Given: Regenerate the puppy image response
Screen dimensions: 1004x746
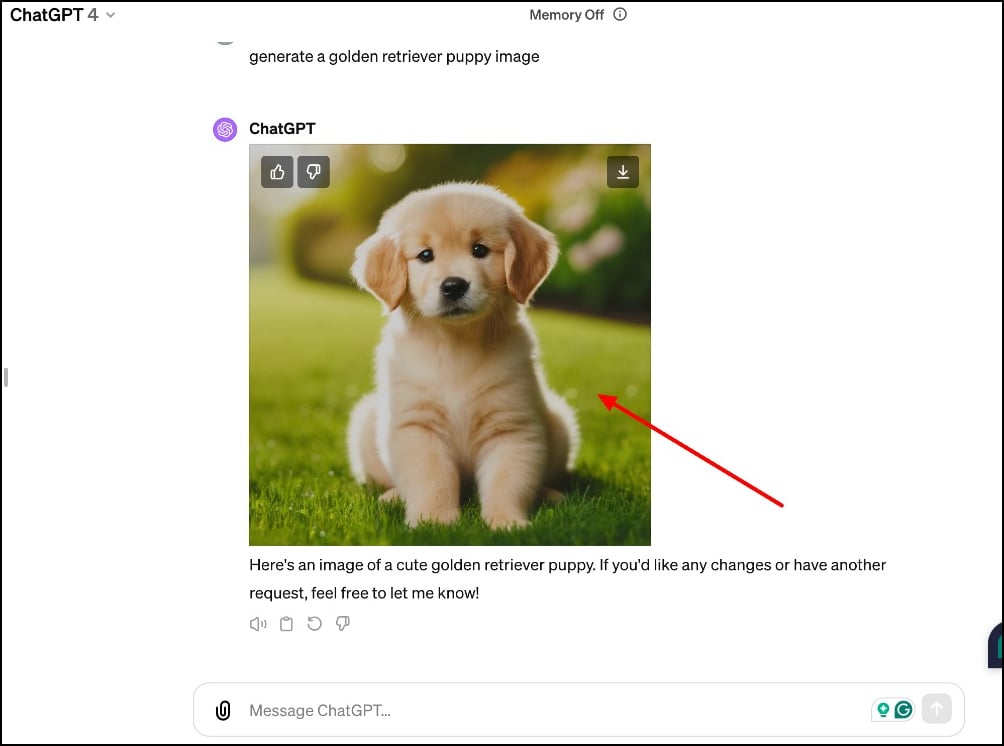Looking at the screenshot, I should coord(315,623).
